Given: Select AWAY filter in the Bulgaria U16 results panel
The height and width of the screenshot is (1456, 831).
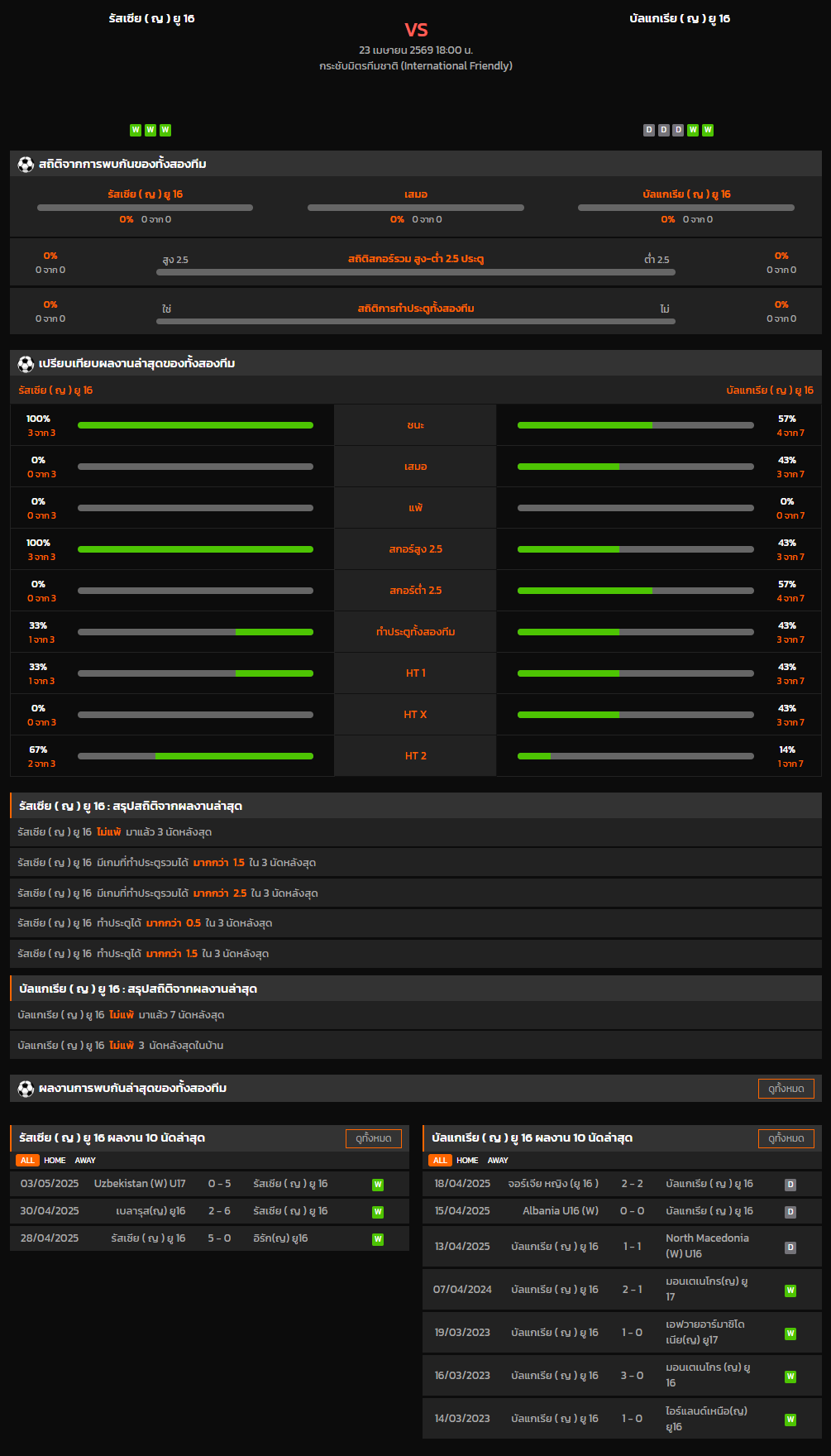Looking at the screenshot, I should [x=498, y=1161].
